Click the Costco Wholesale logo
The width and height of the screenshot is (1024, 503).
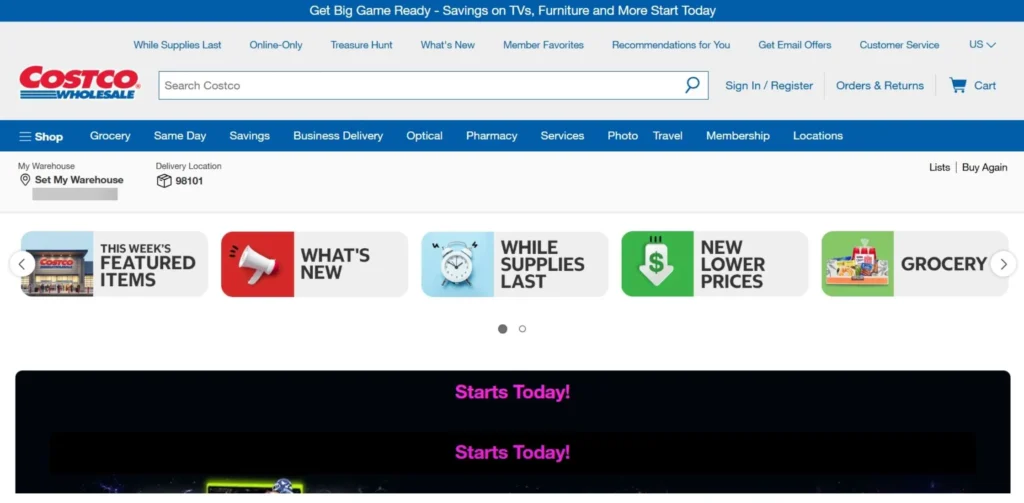coord(79,82)
